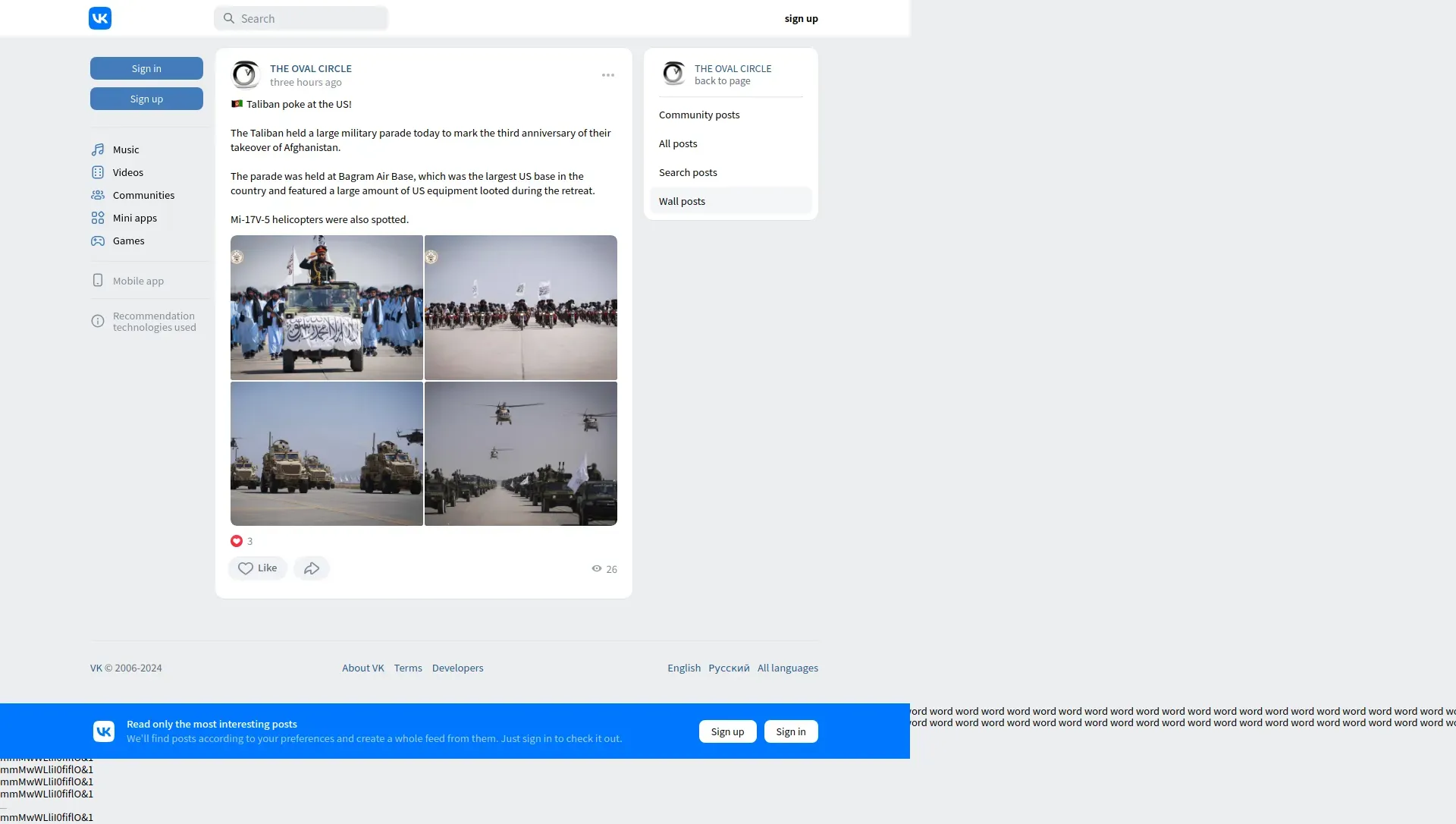Screen dimensions: 1456x824
Task: Toggle Like on the post
Action: coord(258,568)
